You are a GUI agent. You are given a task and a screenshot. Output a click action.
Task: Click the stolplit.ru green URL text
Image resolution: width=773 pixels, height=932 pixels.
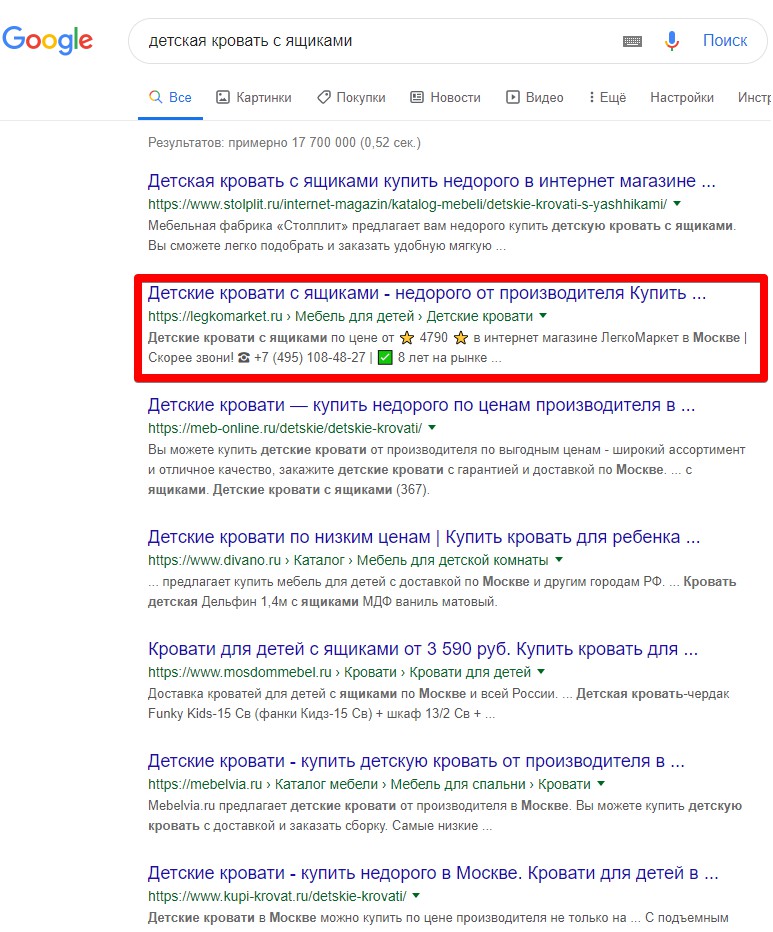tap(407, 204)
